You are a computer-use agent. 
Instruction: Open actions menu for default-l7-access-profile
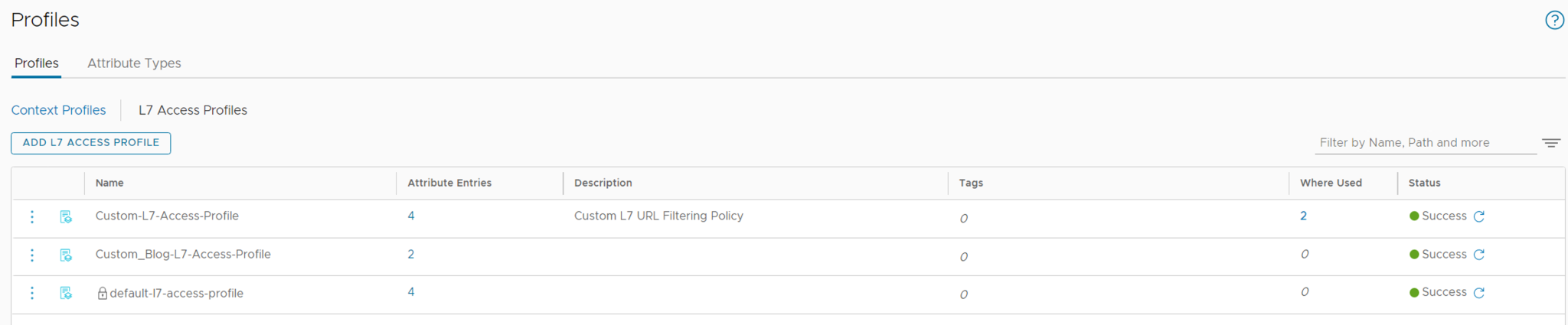32,293
